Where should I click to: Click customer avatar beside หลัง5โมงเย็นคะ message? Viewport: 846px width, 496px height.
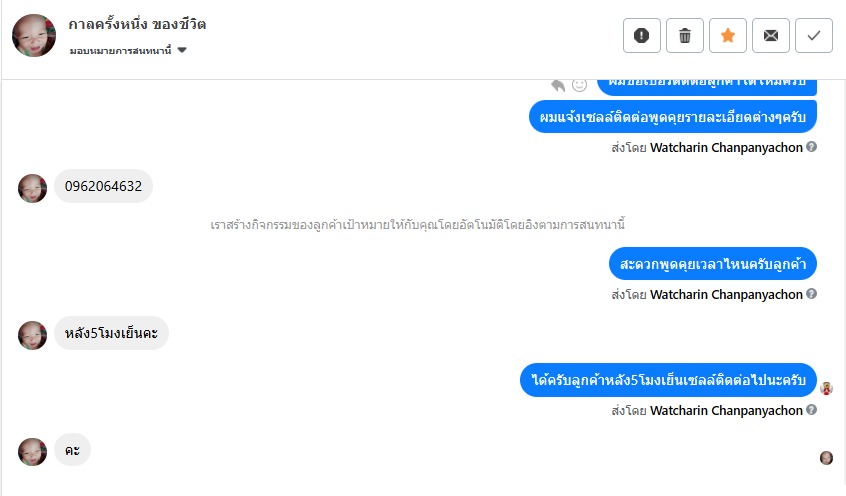33,335
